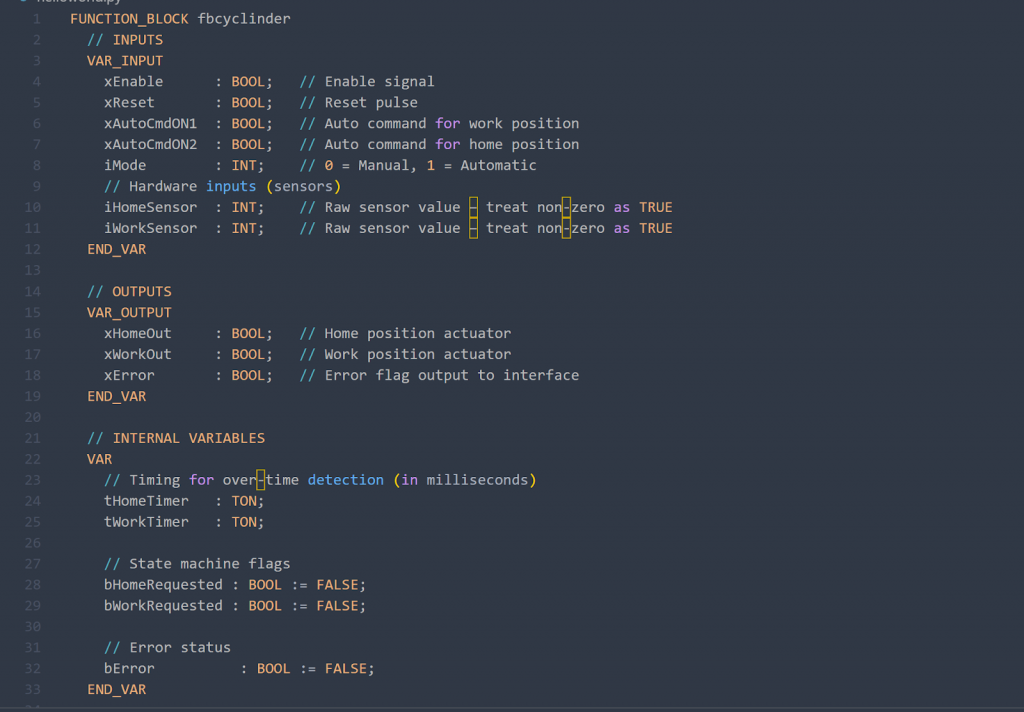Click the VAR_INPUT keyword
The image size is (1024, 712).
[x=125, y=61]
